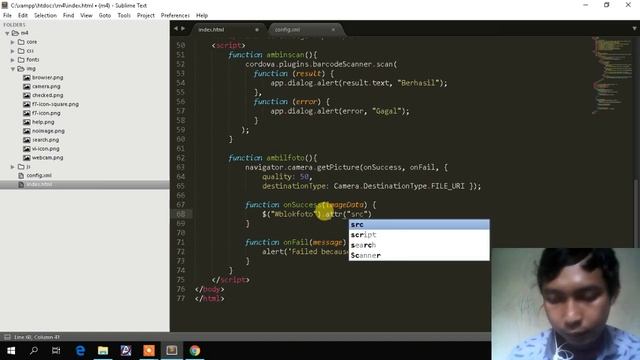This screenshot has width=640, height=360.
Task: Open Task View in taskbar
Action: click(x=56, y=351)
